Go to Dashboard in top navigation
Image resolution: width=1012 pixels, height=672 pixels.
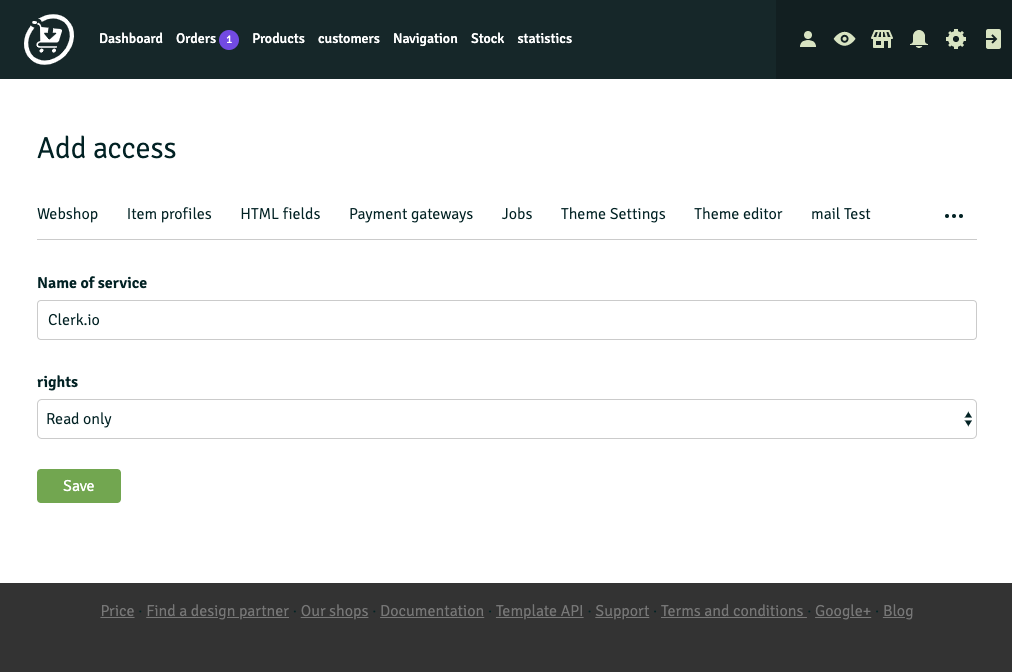(x=130, y=39)
